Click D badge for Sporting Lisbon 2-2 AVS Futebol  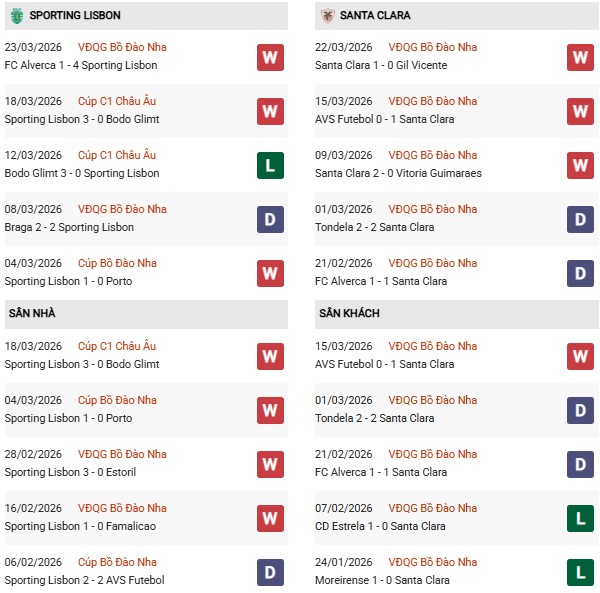[269, 572]
